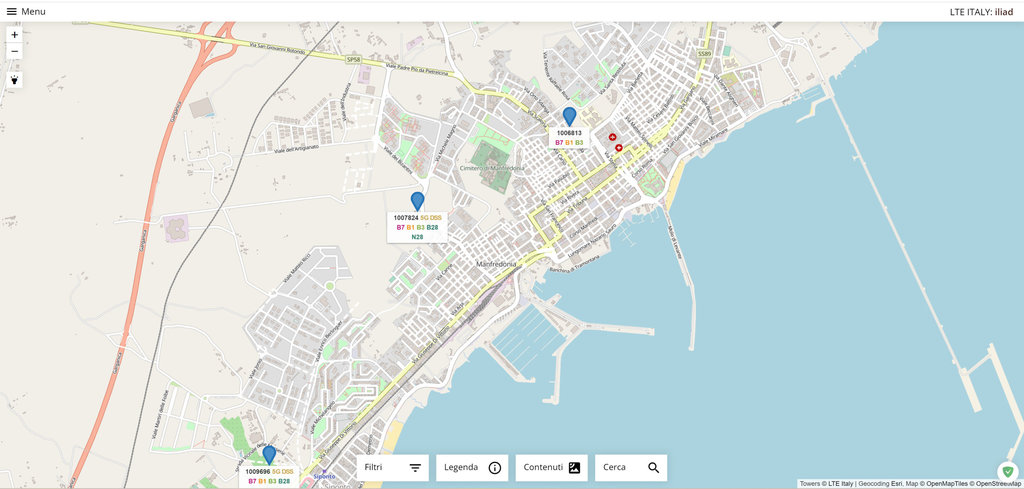Screen dimensions: 1024x489
Task: Select the blue tower pin for 1007824
Action: click(417, 201)
